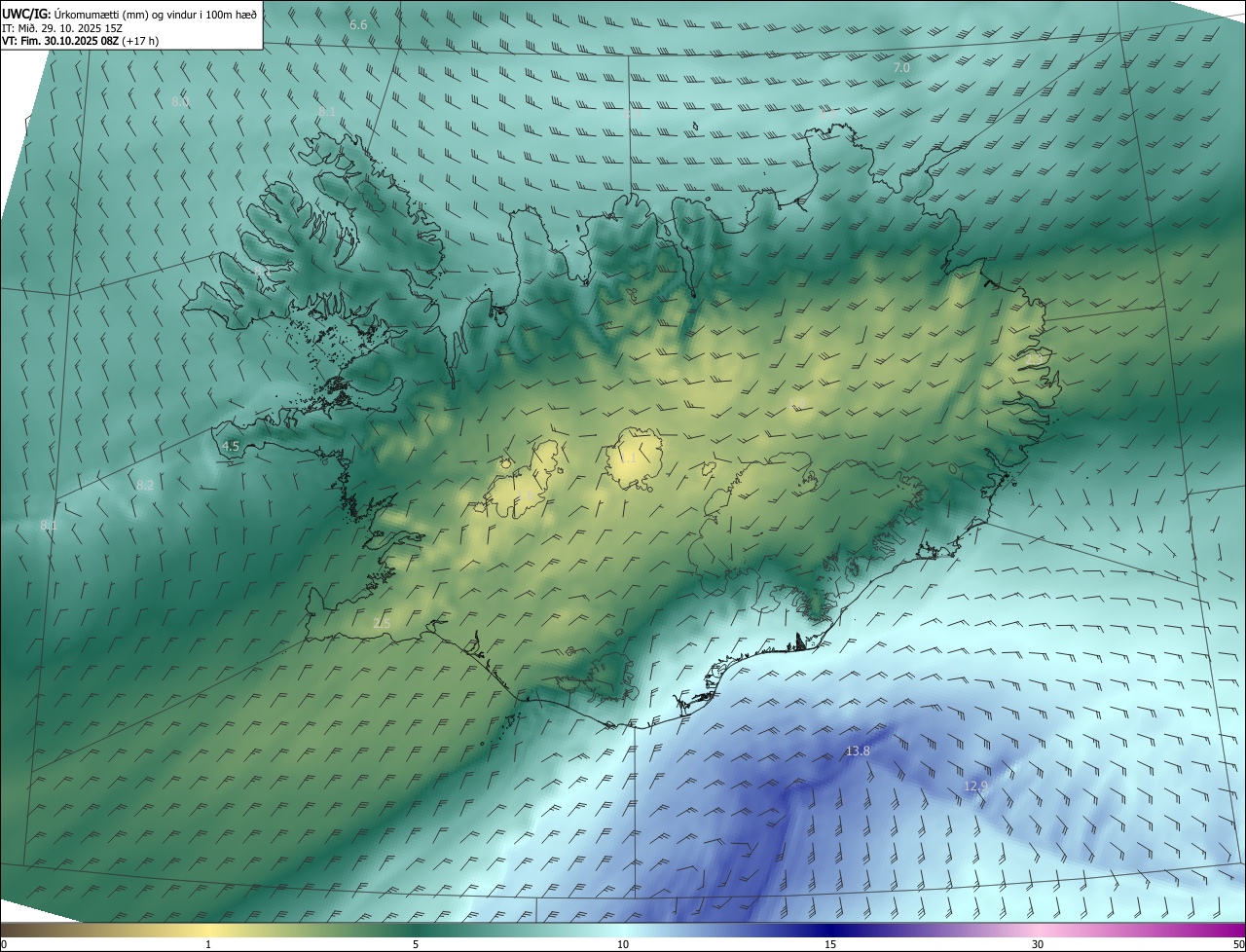Click the color scale tick labeled 50
This screenshot has height=952, width=1246.
[1238, 945]
